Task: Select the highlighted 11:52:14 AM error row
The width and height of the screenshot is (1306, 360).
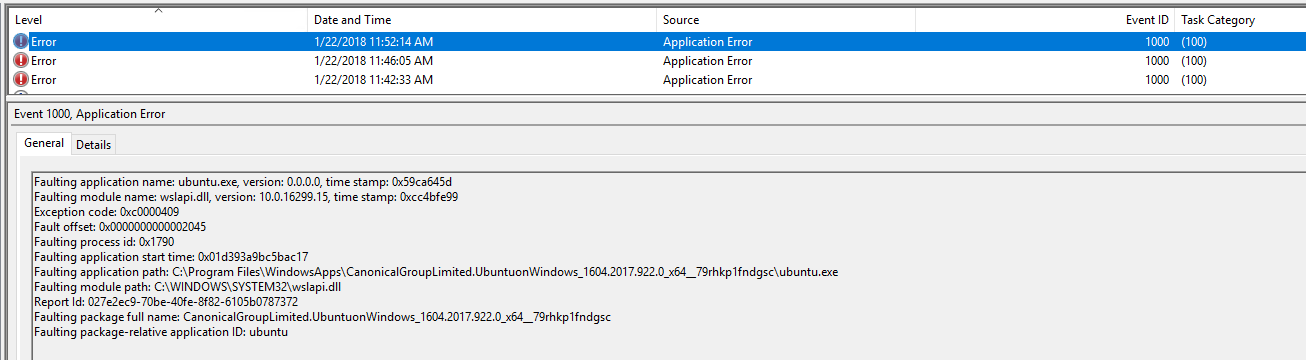Action: (657, 42)
